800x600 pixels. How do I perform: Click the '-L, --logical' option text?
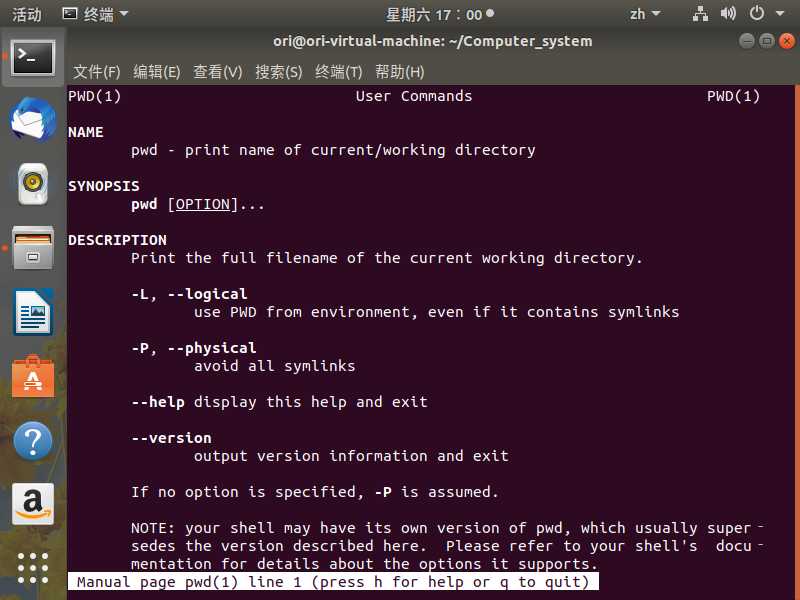[x=189, y=294]
